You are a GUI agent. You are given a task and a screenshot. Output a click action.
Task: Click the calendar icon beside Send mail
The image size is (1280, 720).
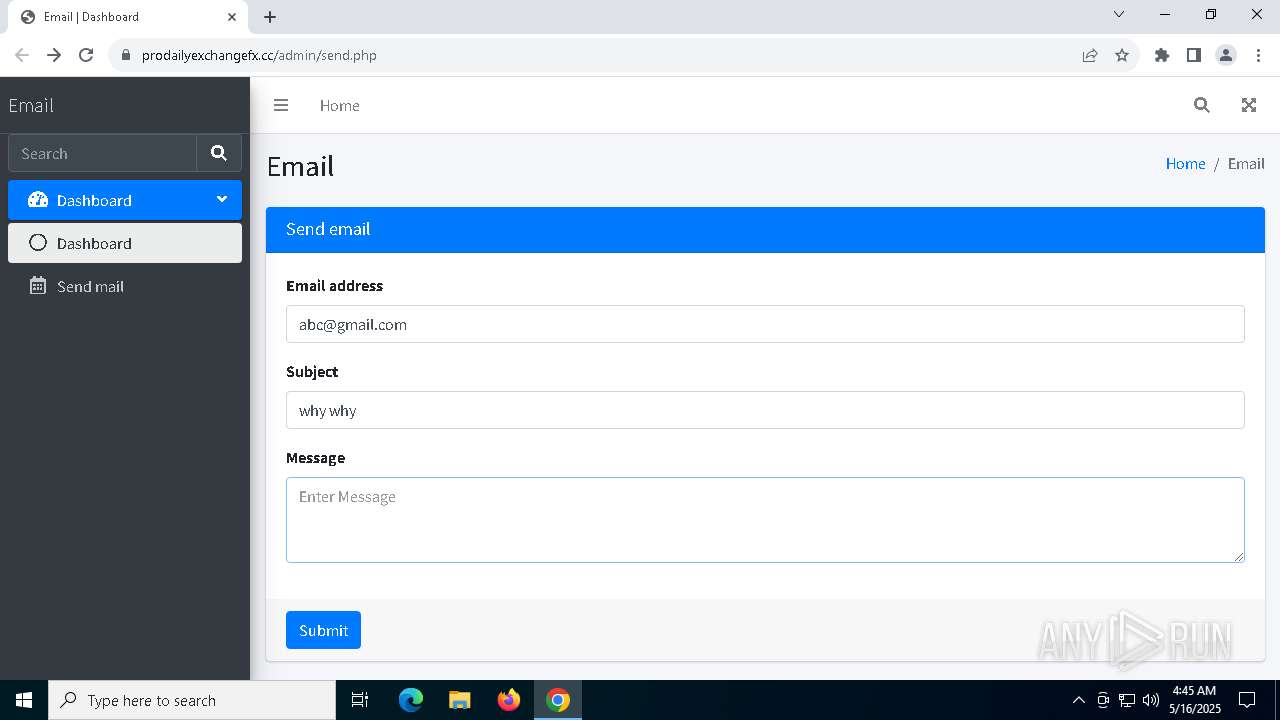pyautogui.click(x=38, y=286)
